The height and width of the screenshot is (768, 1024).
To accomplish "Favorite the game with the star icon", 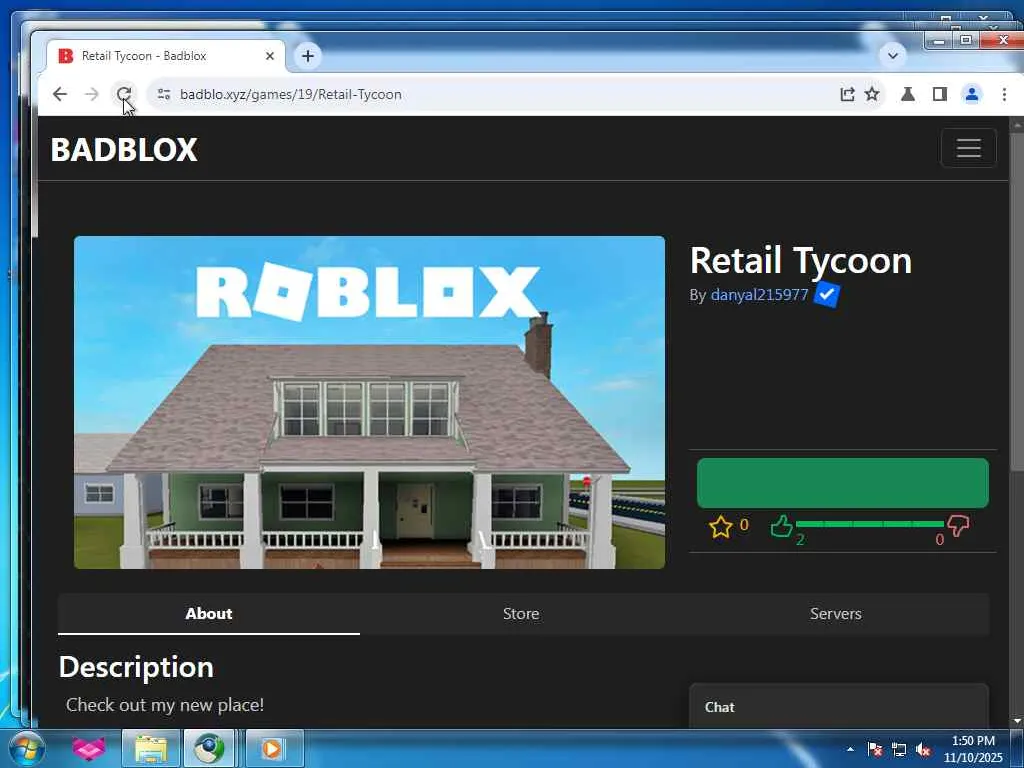I will [x=720, y=526].
